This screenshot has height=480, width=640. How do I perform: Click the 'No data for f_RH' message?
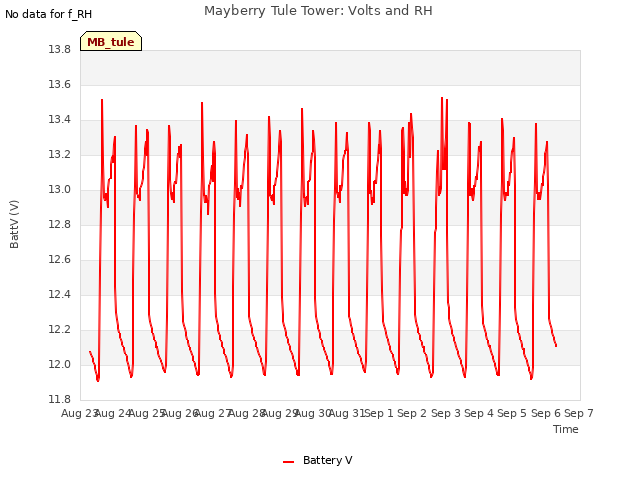[x=49, y=14]
